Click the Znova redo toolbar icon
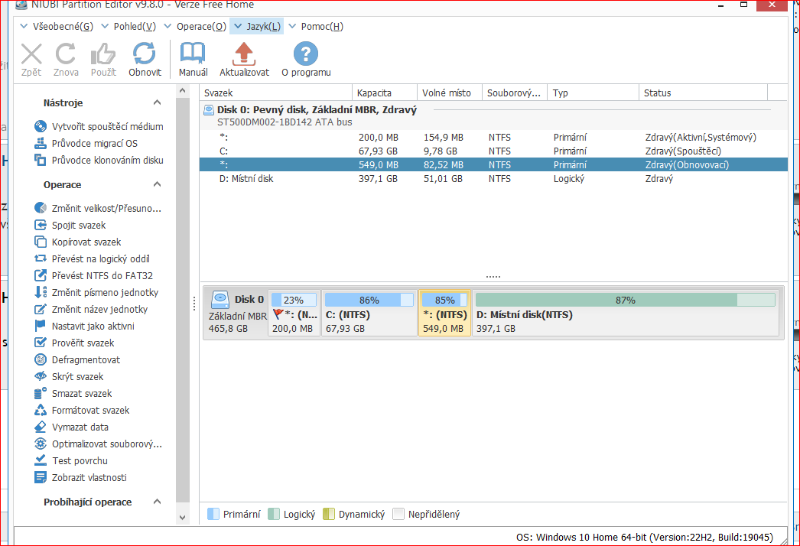The image size is (800, 546). [66, 54]
